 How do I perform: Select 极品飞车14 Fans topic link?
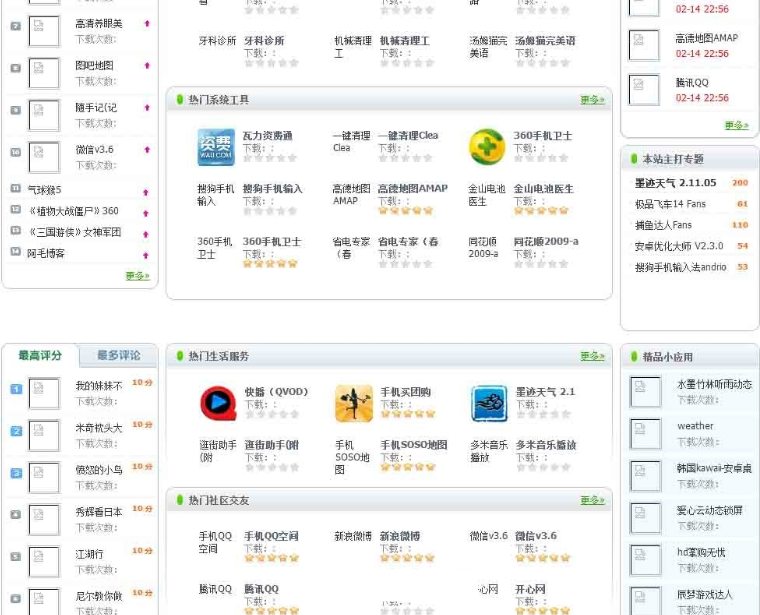[670, 204]
